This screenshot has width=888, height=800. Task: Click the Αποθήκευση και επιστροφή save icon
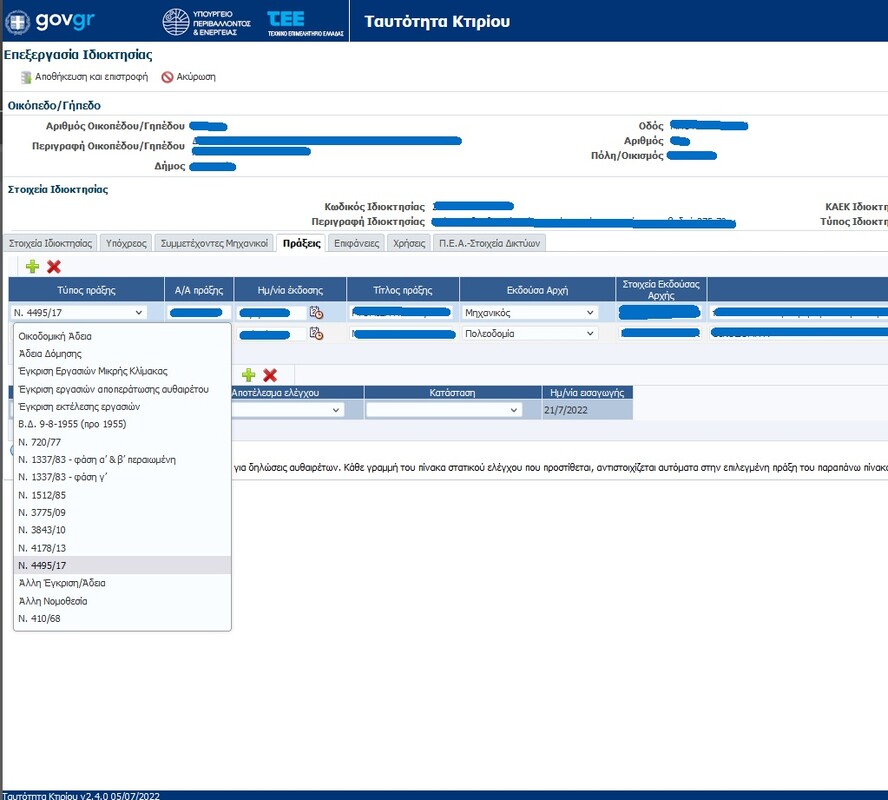[x=26, y=76]
